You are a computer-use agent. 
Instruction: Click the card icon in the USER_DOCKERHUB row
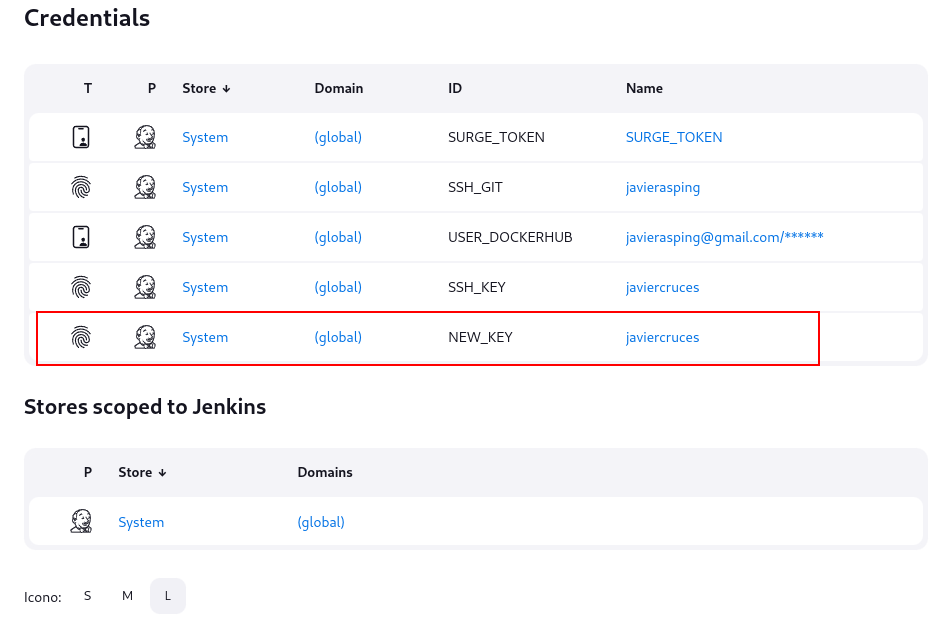tap(81, 237)
